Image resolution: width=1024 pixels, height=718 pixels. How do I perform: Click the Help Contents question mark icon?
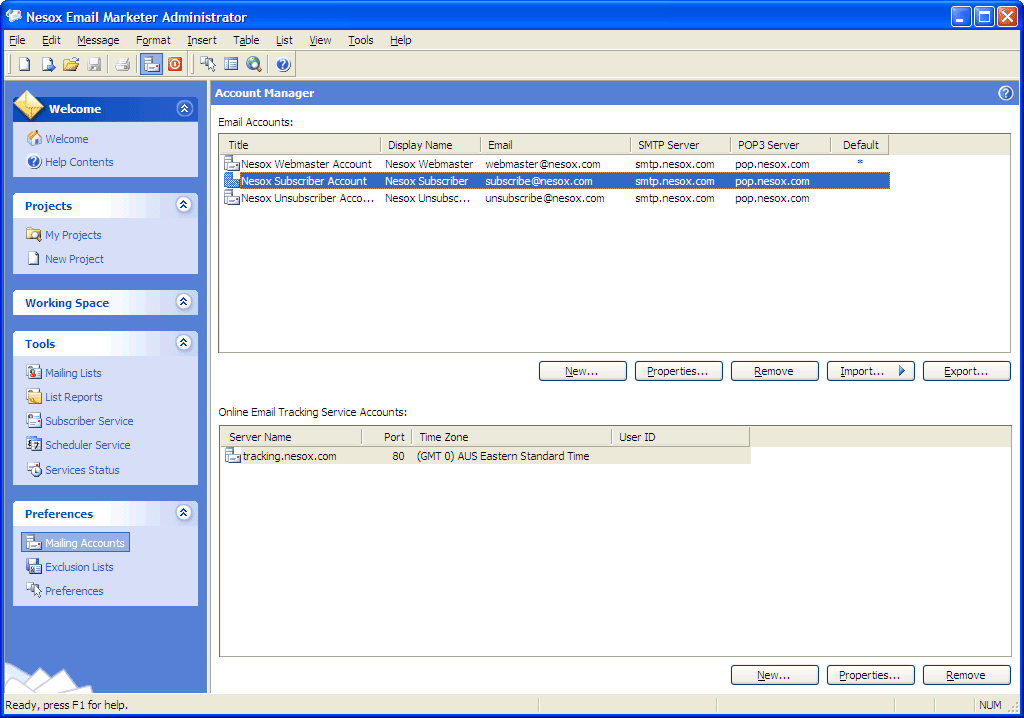click(x=34, y=161)
